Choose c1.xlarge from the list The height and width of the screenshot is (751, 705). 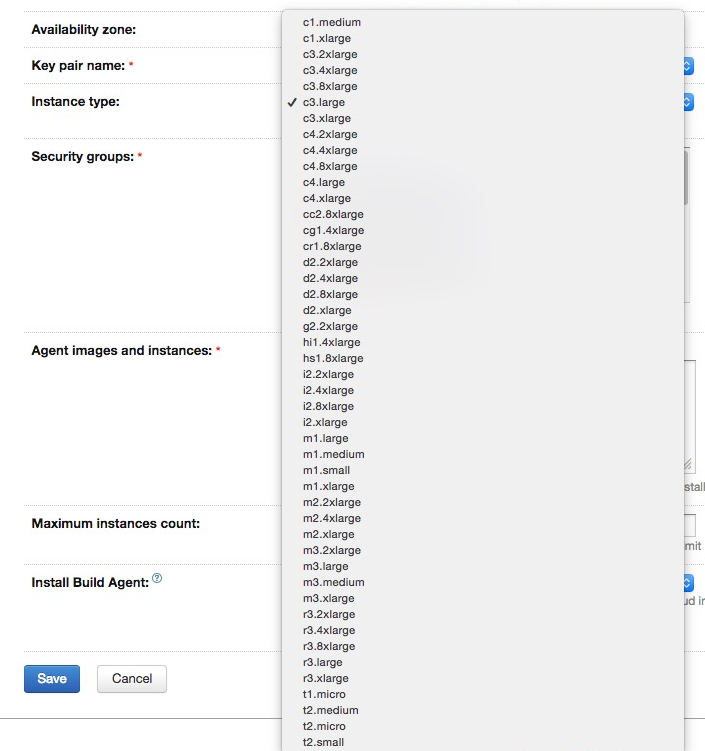(483, 38)
